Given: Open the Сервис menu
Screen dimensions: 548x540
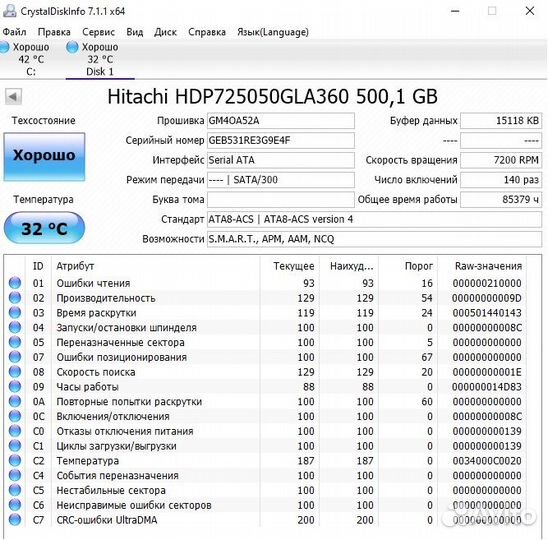Looking at the screenshot, I should [98, 32].
